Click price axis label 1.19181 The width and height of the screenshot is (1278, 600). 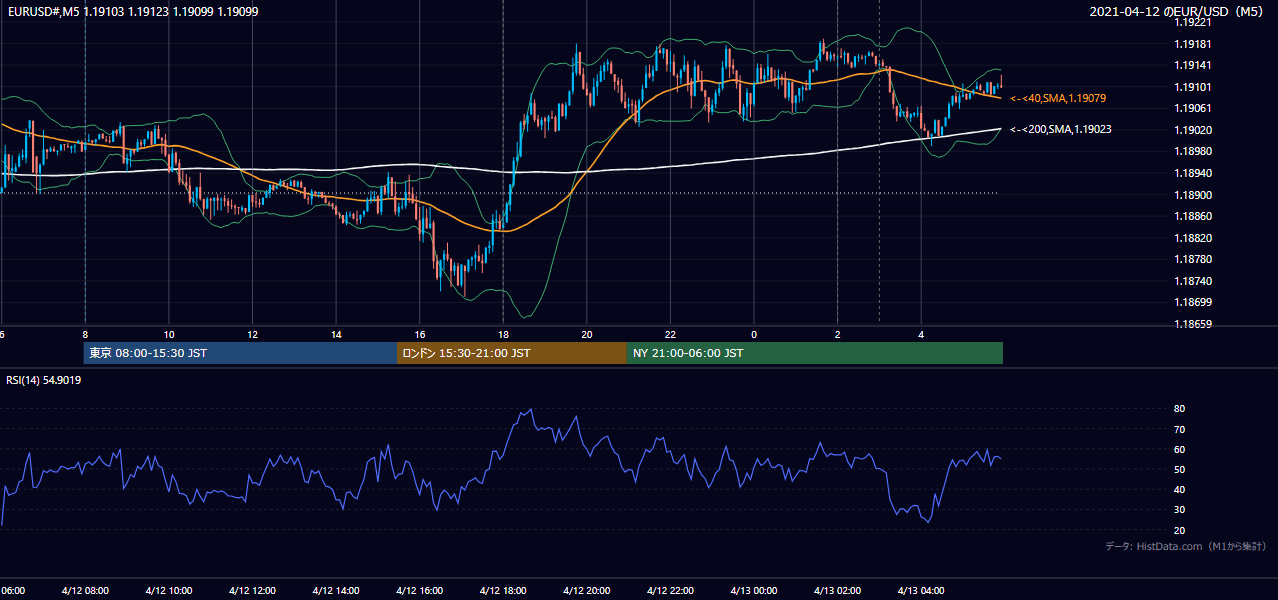click(1194, 44)
